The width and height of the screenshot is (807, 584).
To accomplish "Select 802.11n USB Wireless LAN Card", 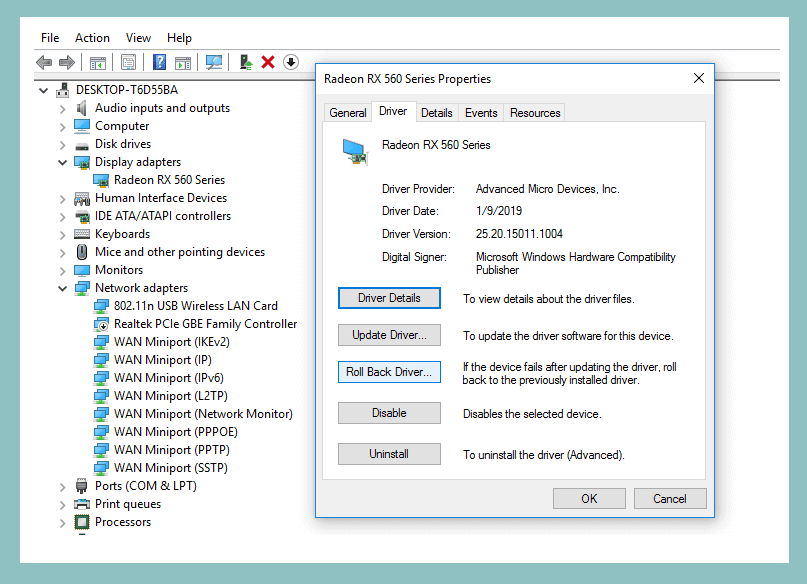I will 196,306.
